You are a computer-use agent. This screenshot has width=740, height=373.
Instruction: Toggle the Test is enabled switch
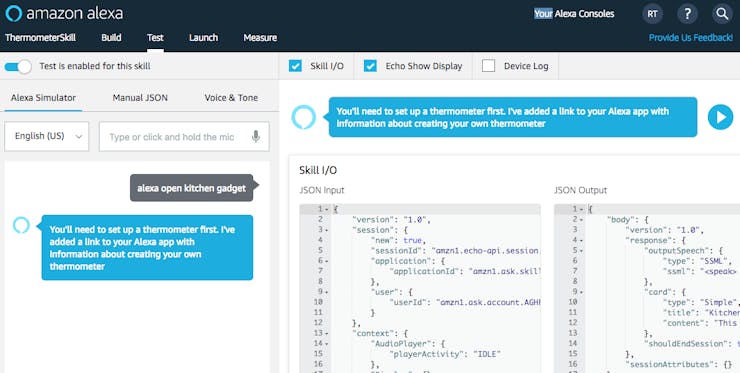tap(18, 67)
